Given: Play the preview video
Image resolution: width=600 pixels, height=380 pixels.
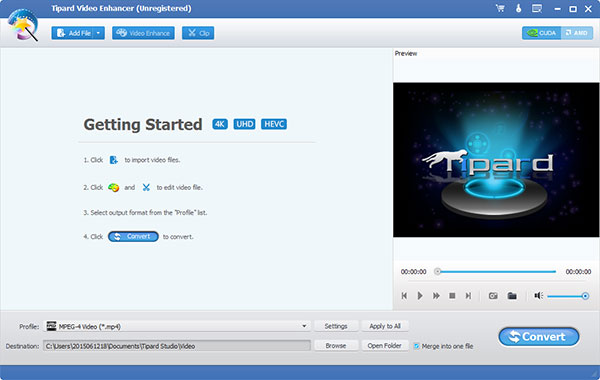Looking at the screenshot, I should pyautogui.click(x=420, y=296).
